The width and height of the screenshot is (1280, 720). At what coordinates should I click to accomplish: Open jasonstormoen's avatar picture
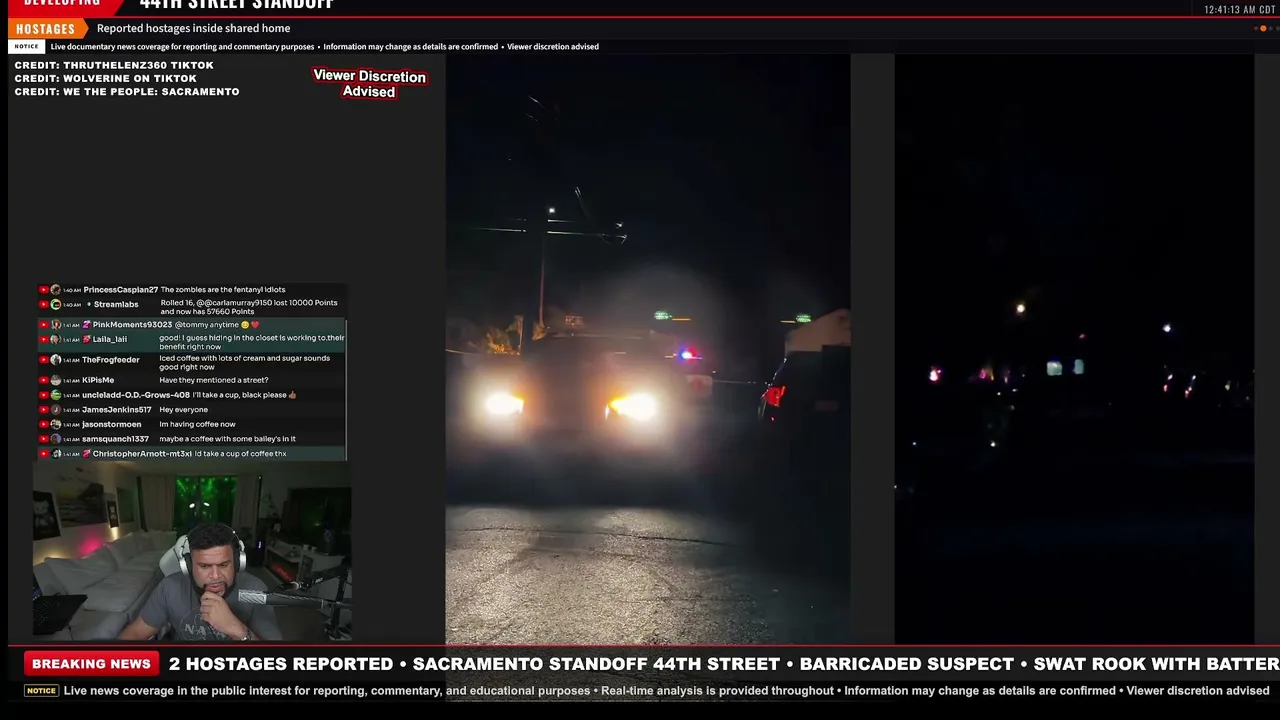click(56, 424)
